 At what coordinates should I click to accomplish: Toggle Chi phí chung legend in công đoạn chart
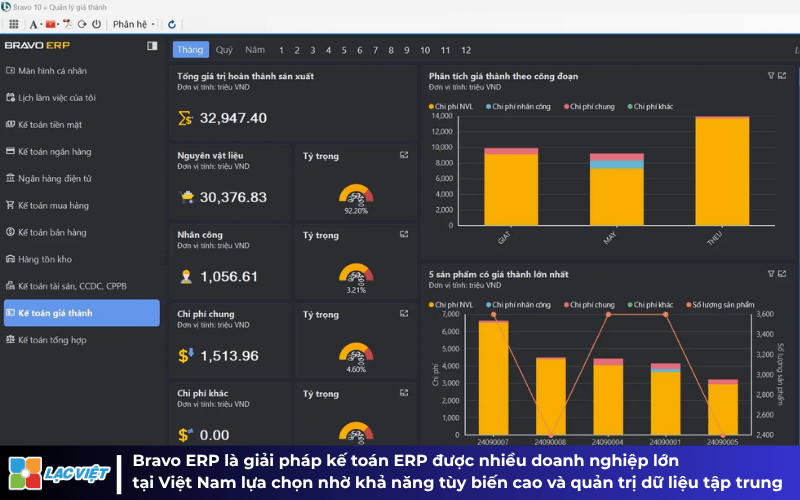click(589, 107)
